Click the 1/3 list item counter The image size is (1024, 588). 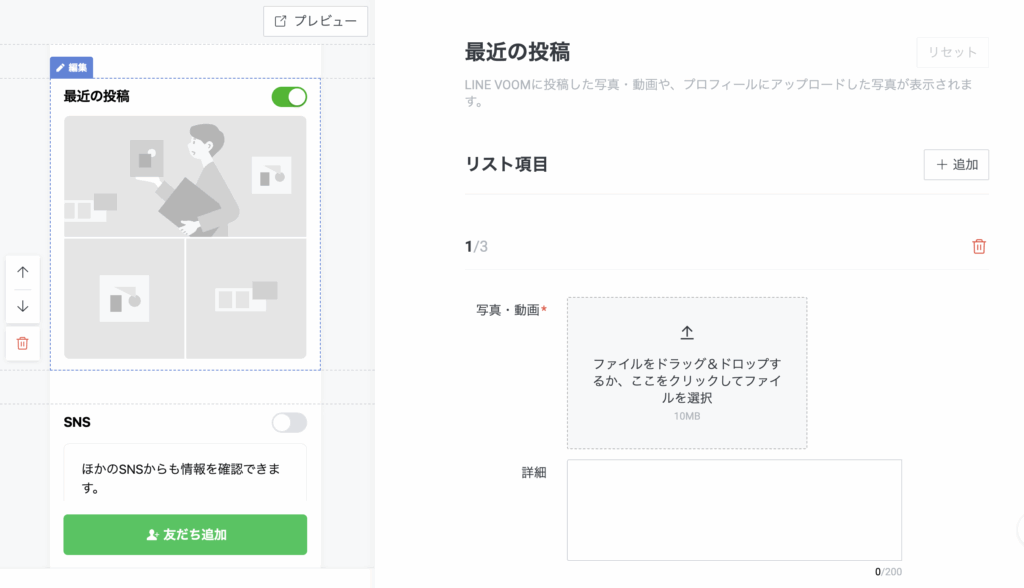tap(476, 247)
